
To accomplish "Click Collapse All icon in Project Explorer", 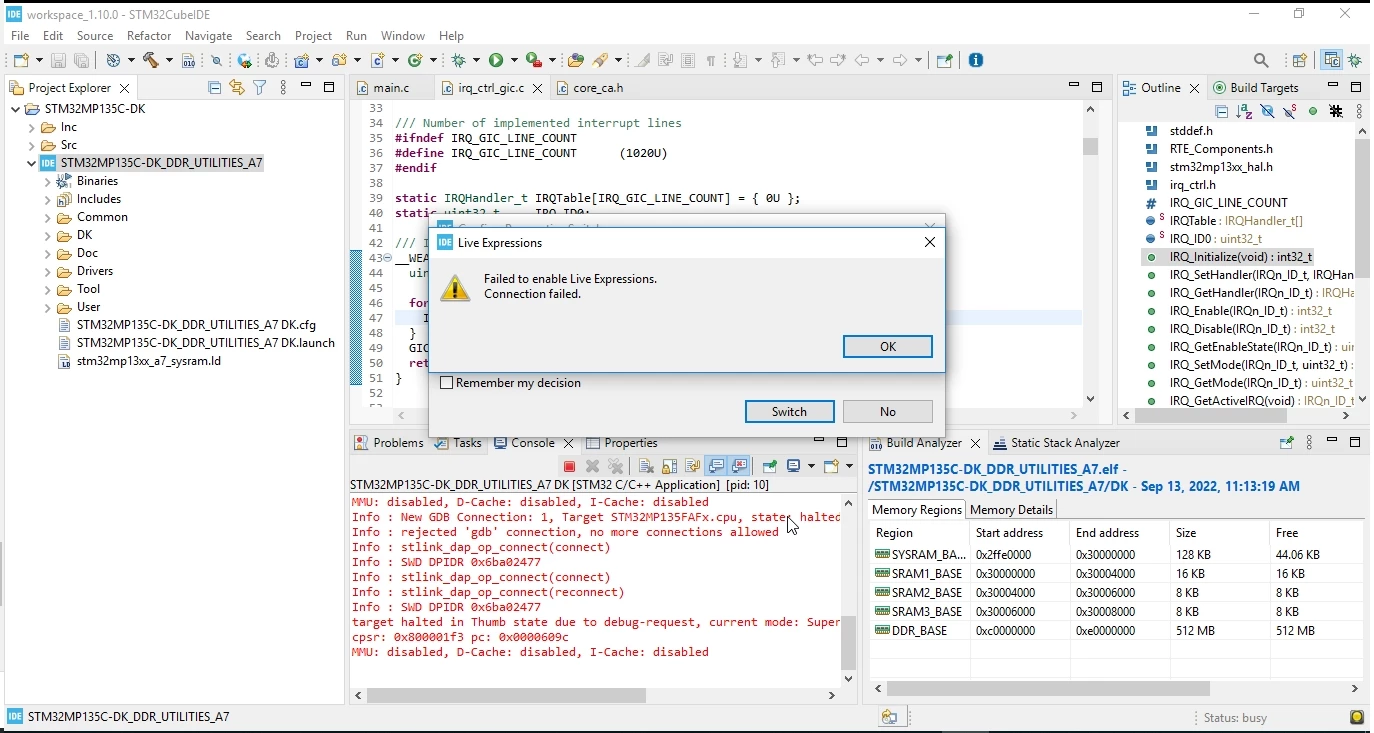I will coord(214,87).
